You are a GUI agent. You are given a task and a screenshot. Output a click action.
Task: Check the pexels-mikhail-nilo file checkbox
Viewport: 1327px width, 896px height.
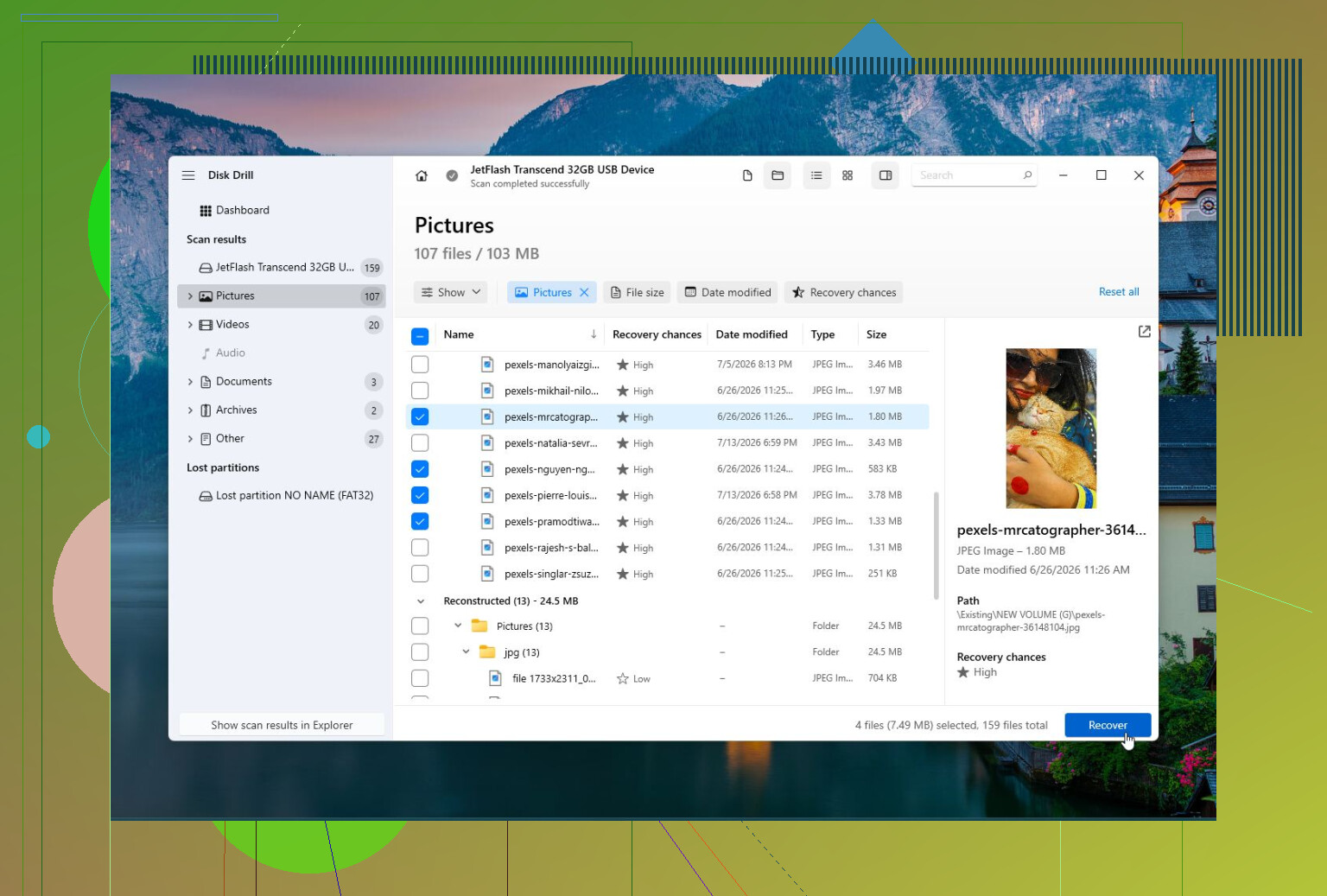pos(420,391)
